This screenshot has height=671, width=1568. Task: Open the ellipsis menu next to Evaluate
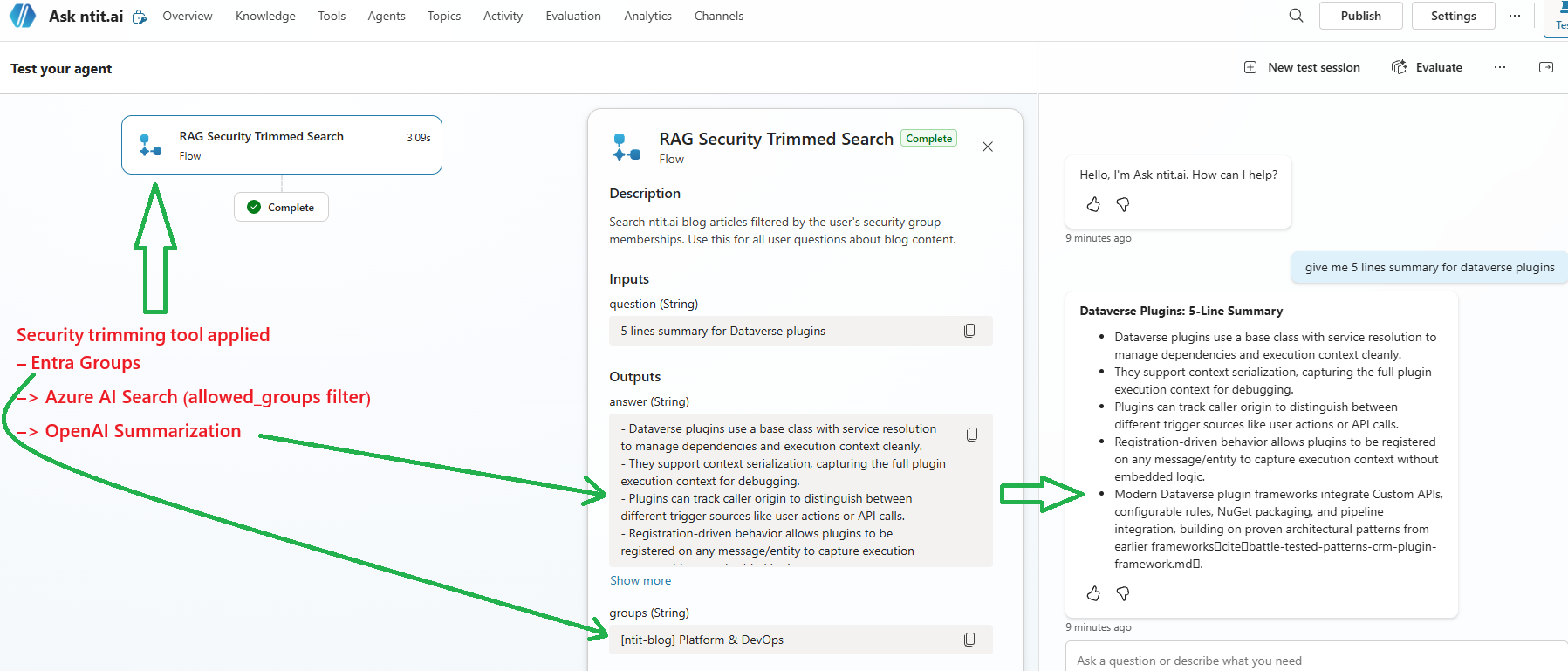pyautogui.click(x=1500, y=67)
